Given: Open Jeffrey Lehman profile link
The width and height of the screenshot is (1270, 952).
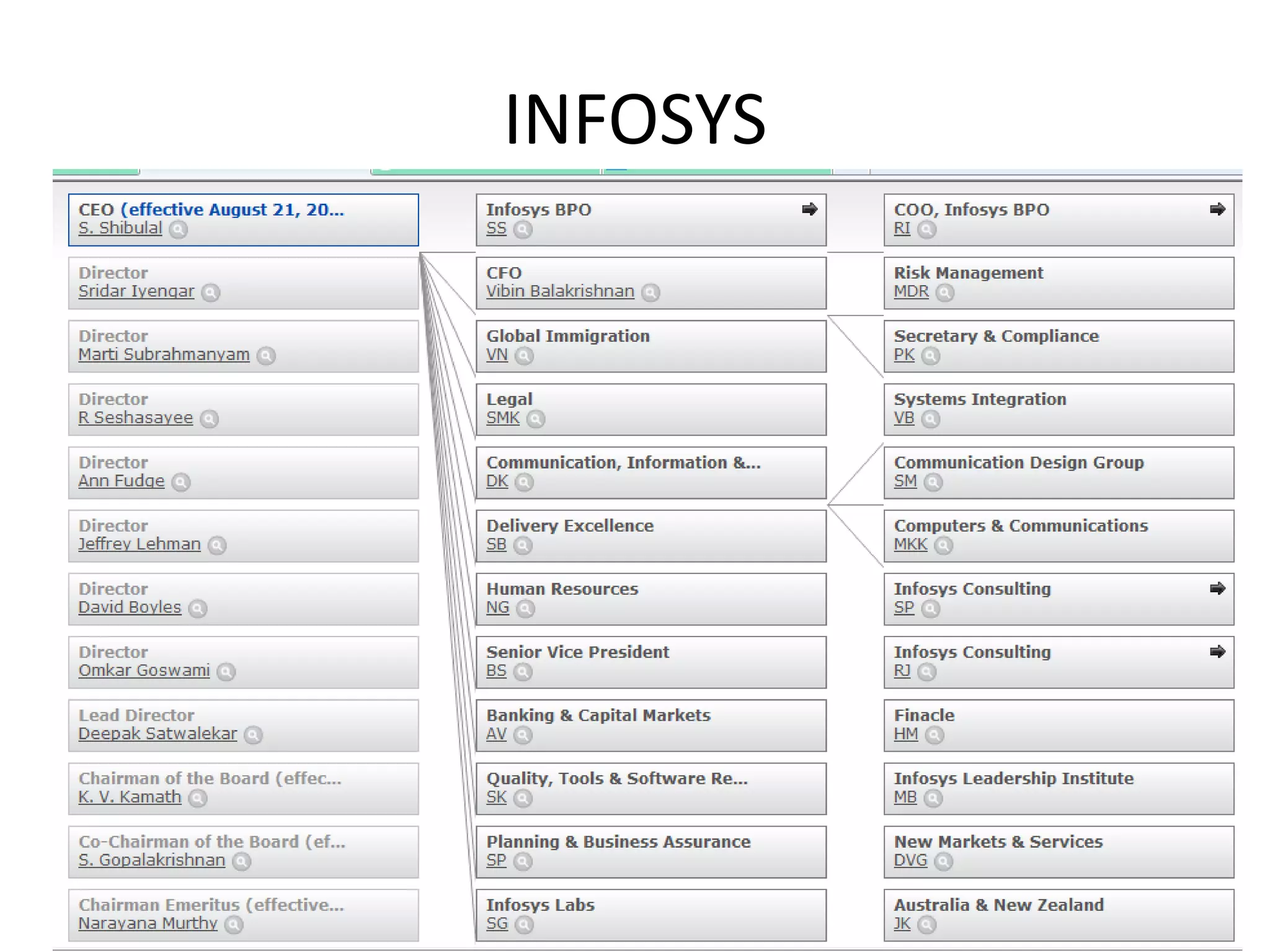Looking at the screenshot, I should pos(140,544).
